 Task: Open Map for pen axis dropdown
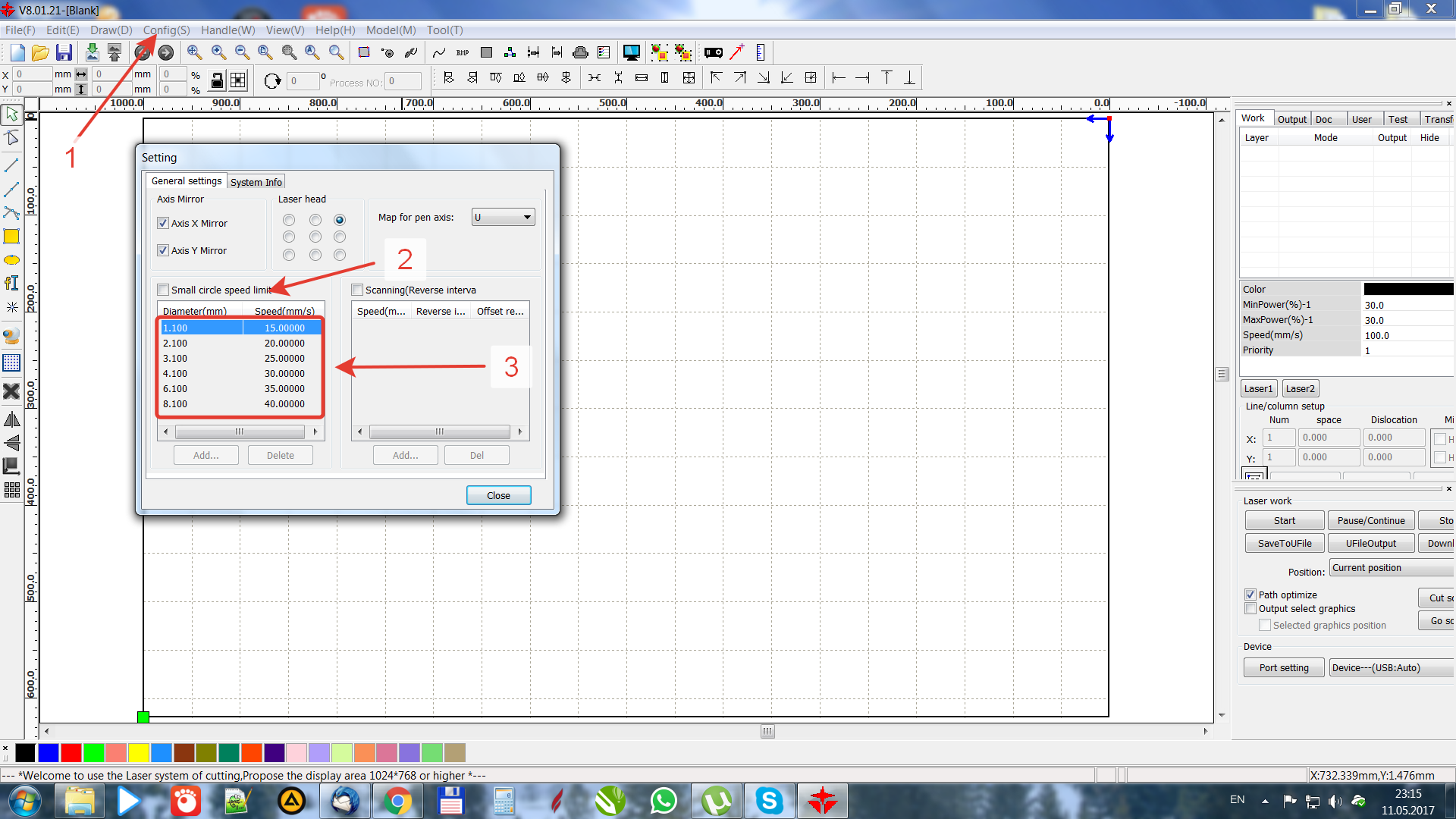click(x=504, y=218)
